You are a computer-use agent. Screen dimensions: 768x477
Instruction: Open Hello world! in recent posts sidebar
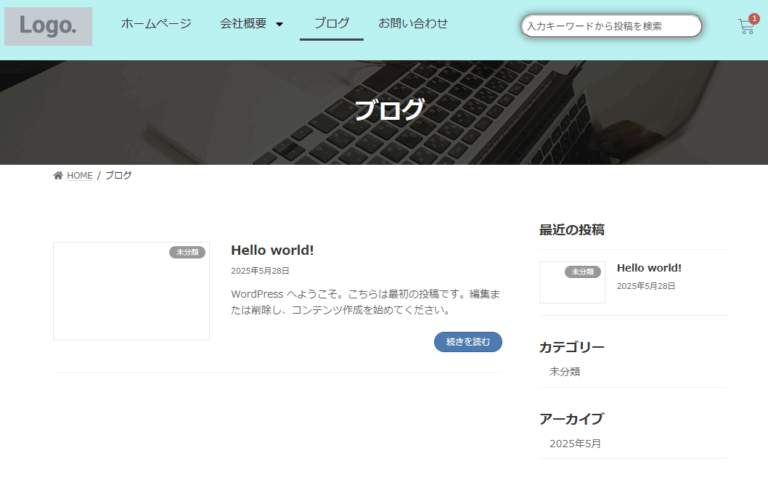pos(649,268)
